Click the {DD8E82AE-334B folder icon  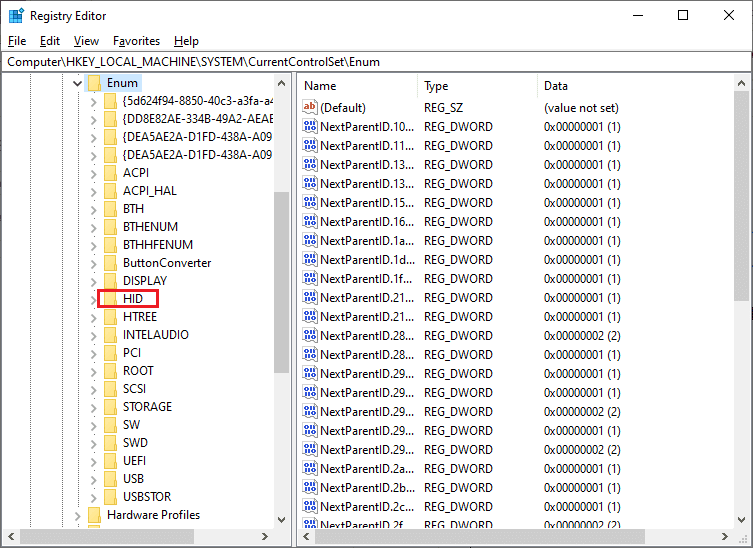pos(110,119)
